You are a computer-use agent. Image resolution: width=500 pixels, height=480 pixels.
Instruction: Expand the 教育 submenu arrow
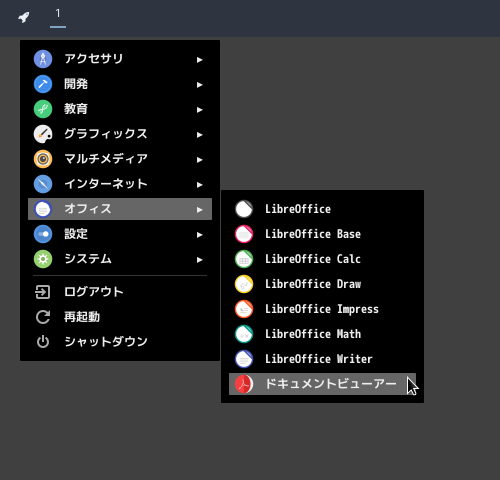pos(199,110)
